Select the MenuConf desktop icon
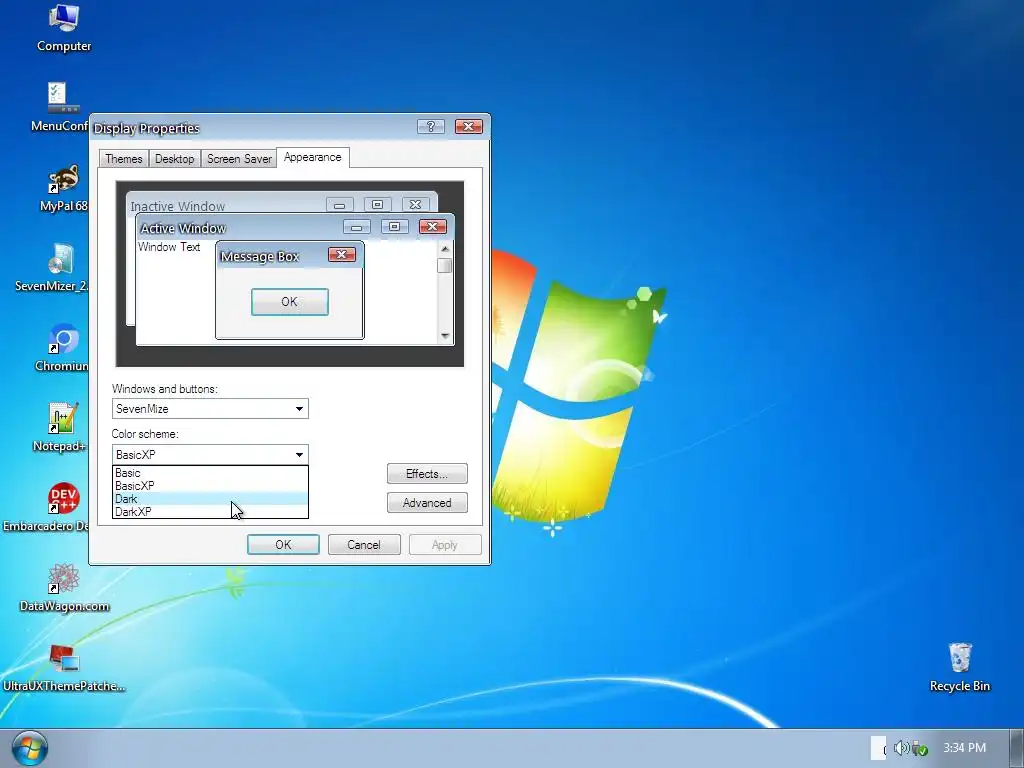The width and height of the screenshot is (1024, 768). click(60, 108)
